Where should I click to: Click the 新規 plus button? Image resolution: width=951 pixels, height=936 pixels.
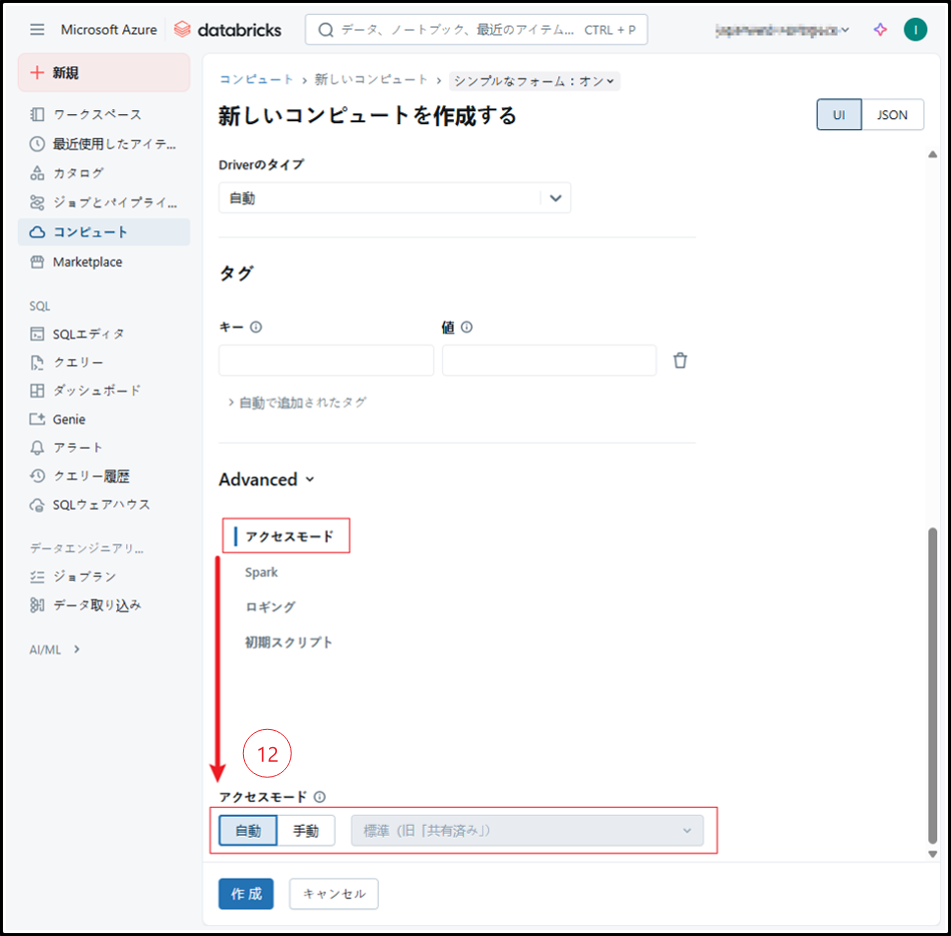tap(104, 73)
